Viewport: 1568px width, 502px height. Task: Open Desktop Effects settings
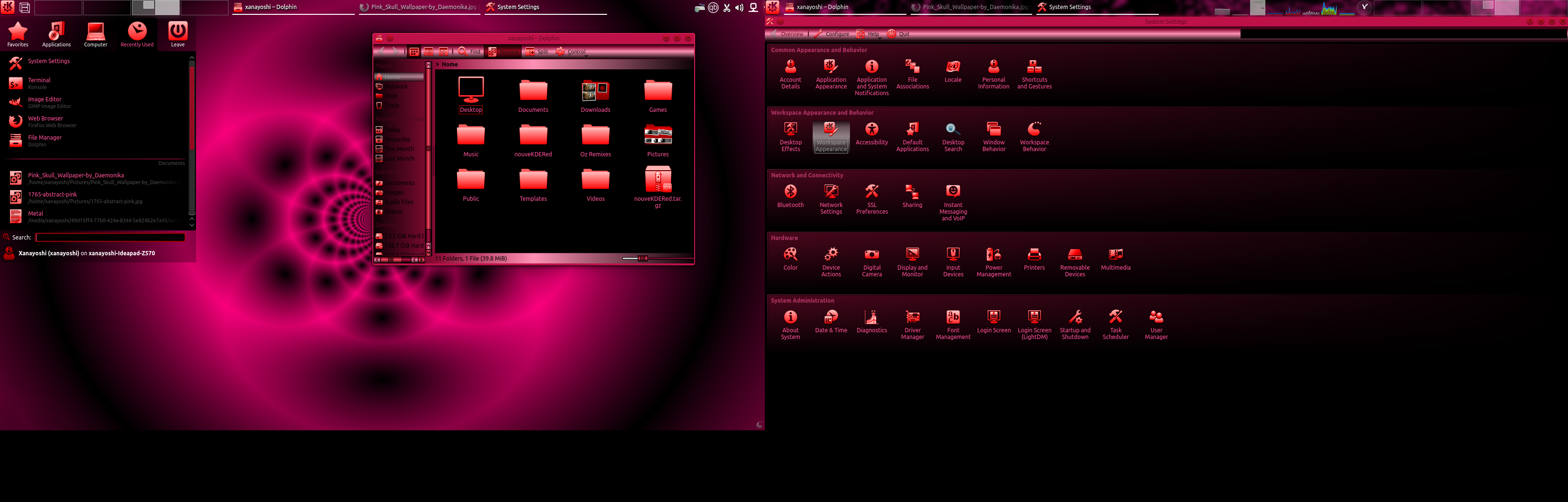coord(790,137)
